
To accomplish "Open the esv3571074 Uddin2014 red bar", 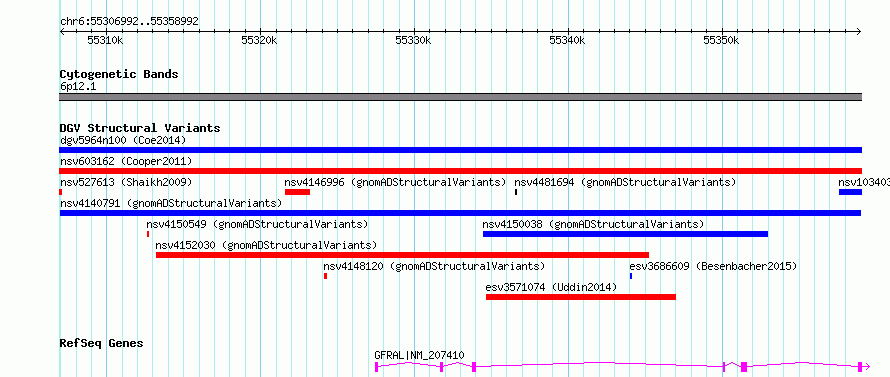I will [581, 297].
